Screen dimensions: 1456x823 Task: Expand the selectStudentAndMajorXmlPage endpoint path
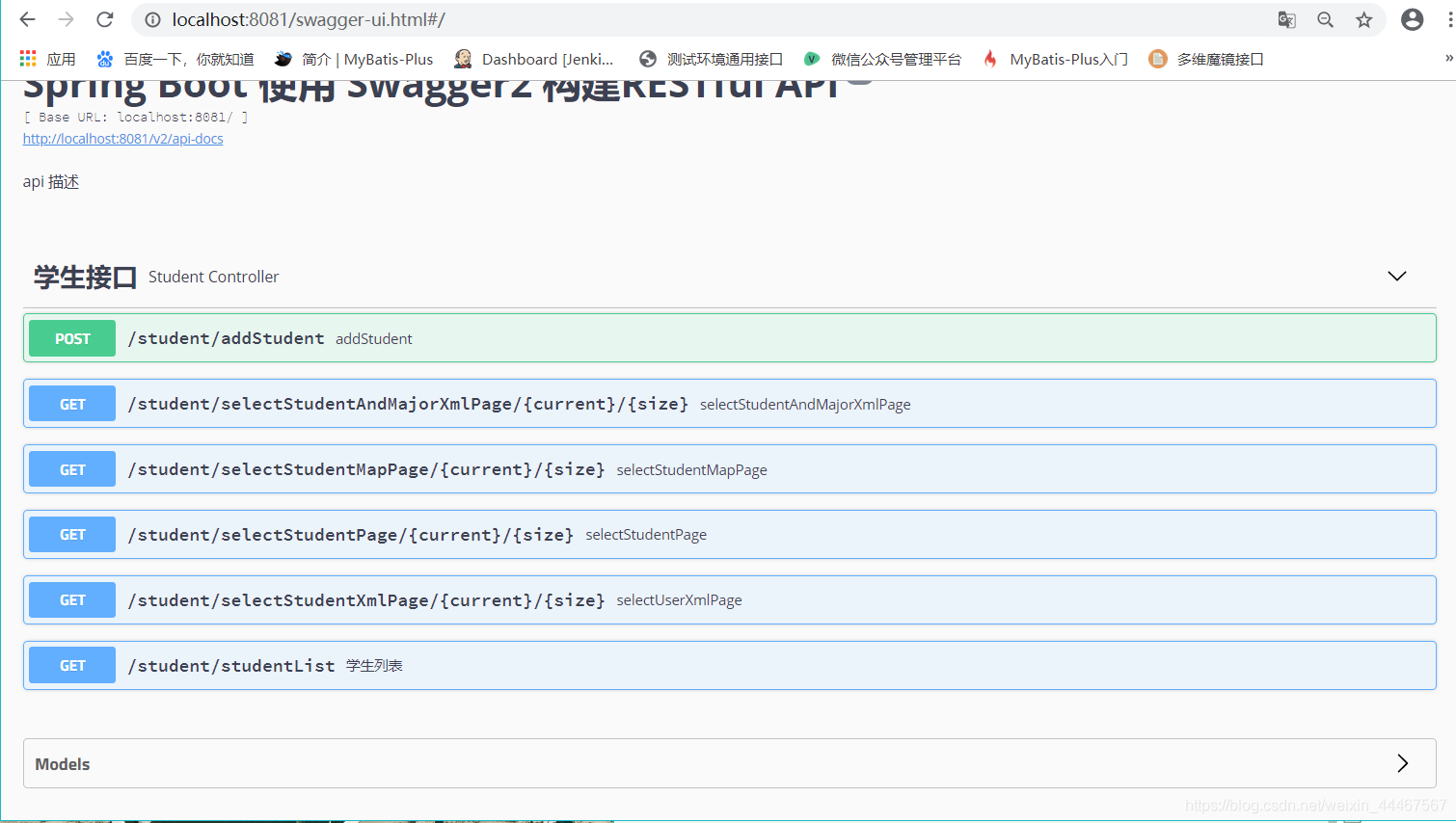pos(408,404)
